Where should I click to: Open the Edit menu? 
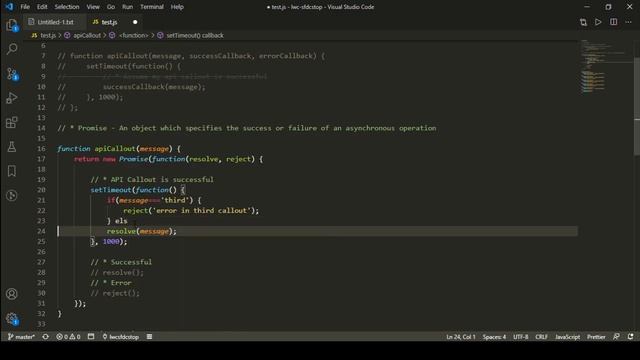pos(42,7)
